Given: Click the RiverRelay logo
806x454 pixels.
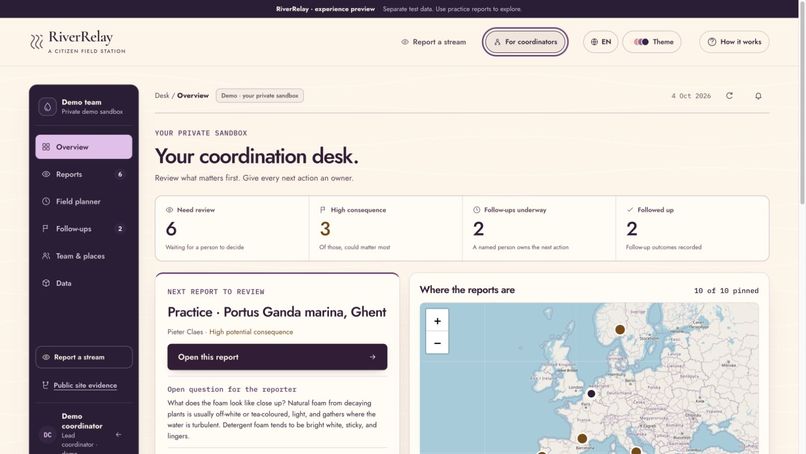Looking at the screenshot, I should point(78,42).
